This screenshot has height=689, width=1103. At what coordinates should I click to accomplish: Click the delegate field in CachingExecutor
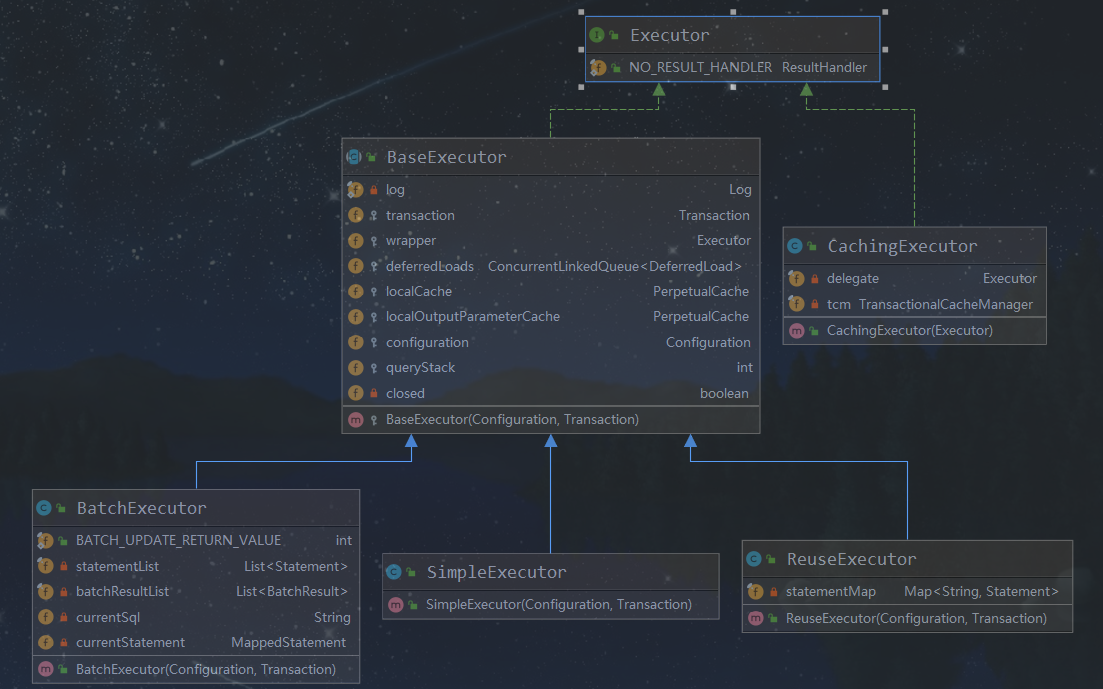pos(852,278)
